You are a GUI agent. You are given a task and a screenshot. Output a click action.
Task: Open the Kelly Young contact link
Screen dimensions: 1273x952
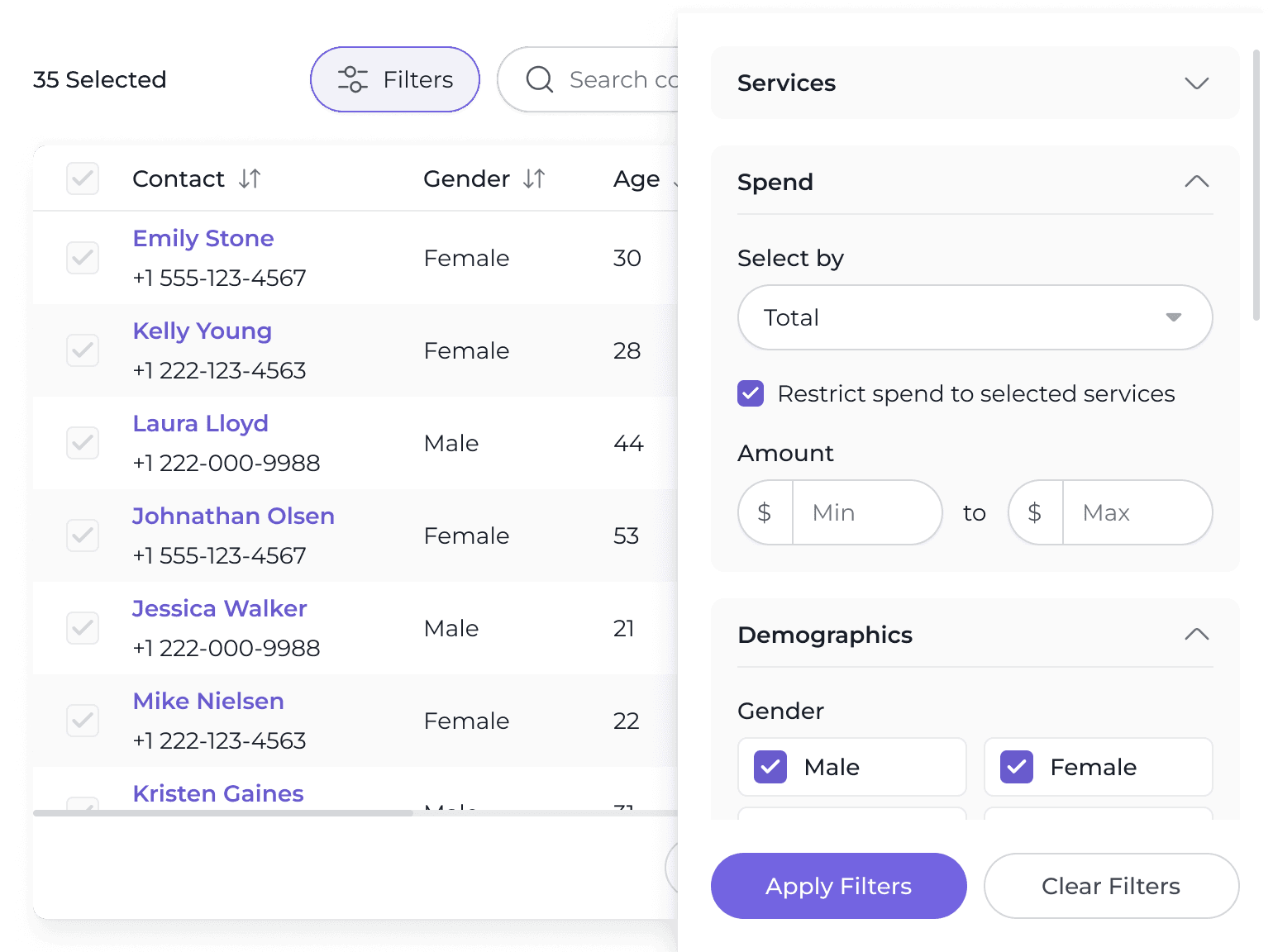point(203,331)
